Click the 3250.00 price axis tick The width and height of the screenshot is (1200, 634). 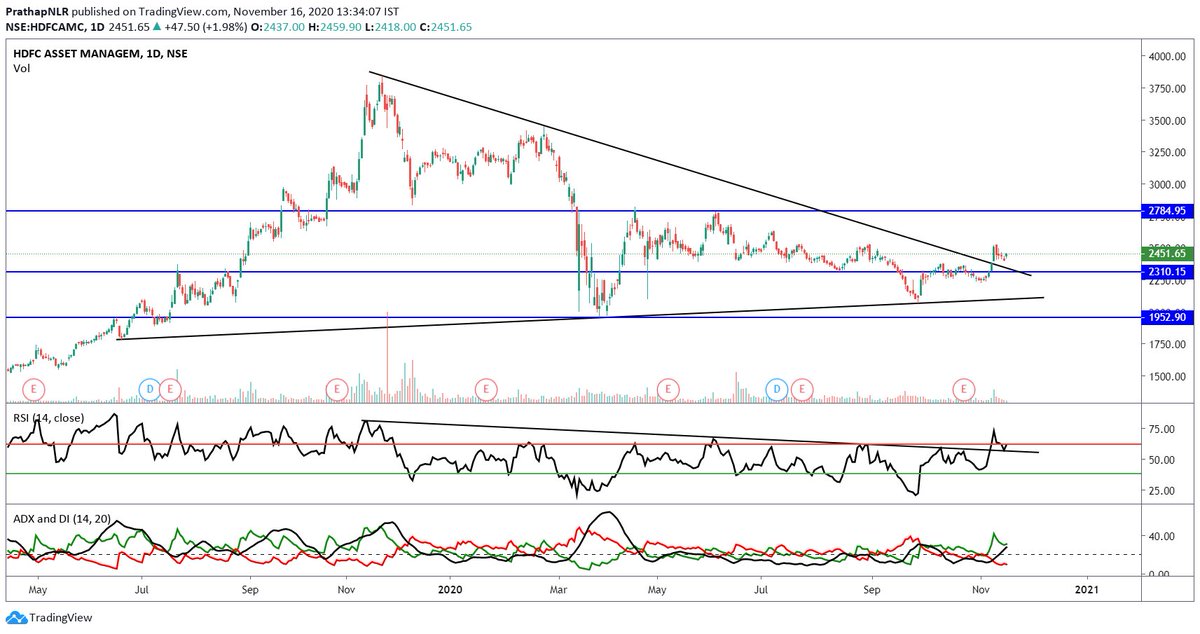point(1169,153)
